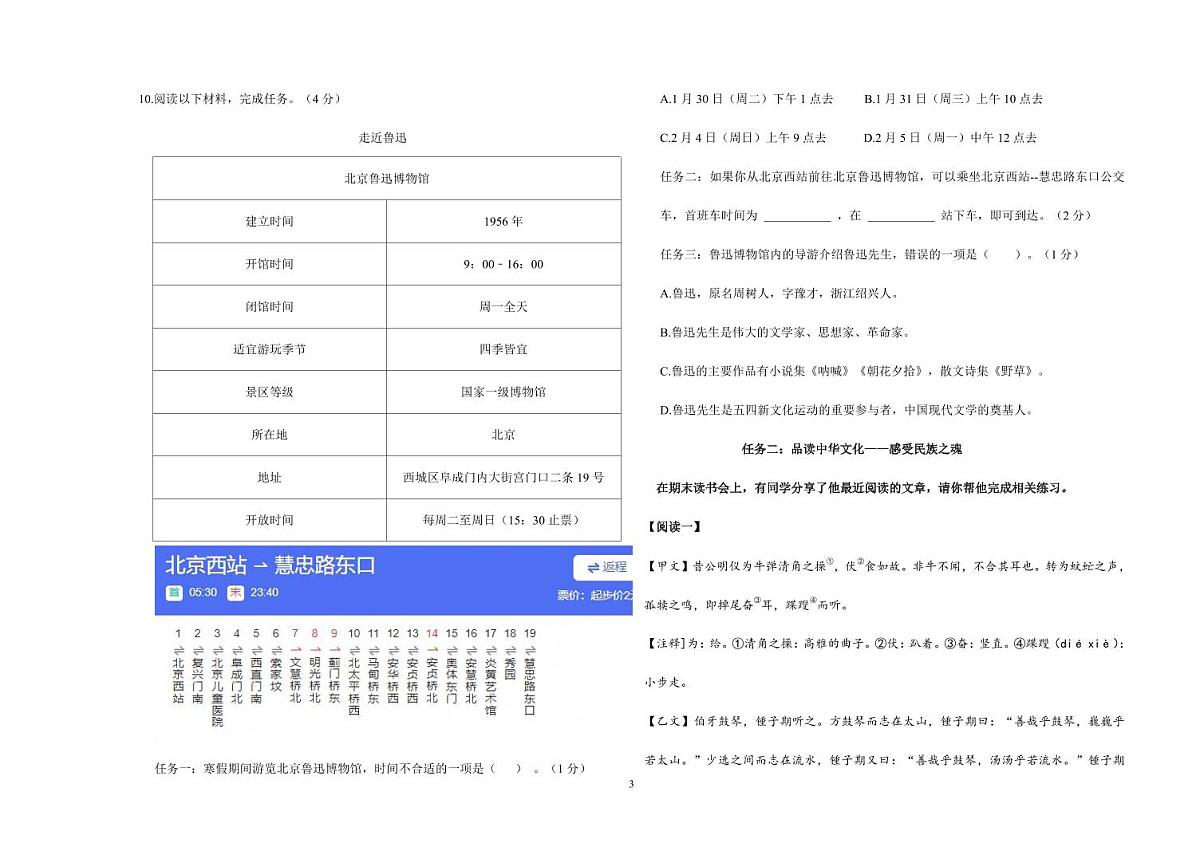Viewport: 1200px width, 847px height.
Task: Select the first-bus time 05:30
Action: (203, 592)
